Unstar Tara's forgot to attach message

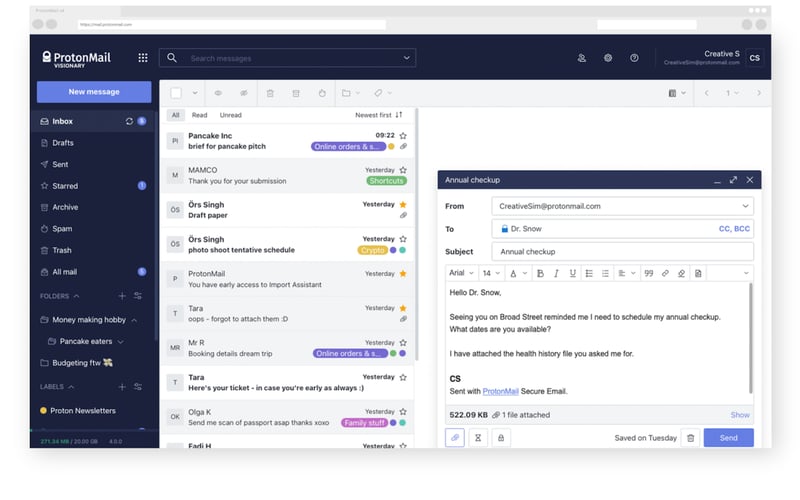pos(403,308)
